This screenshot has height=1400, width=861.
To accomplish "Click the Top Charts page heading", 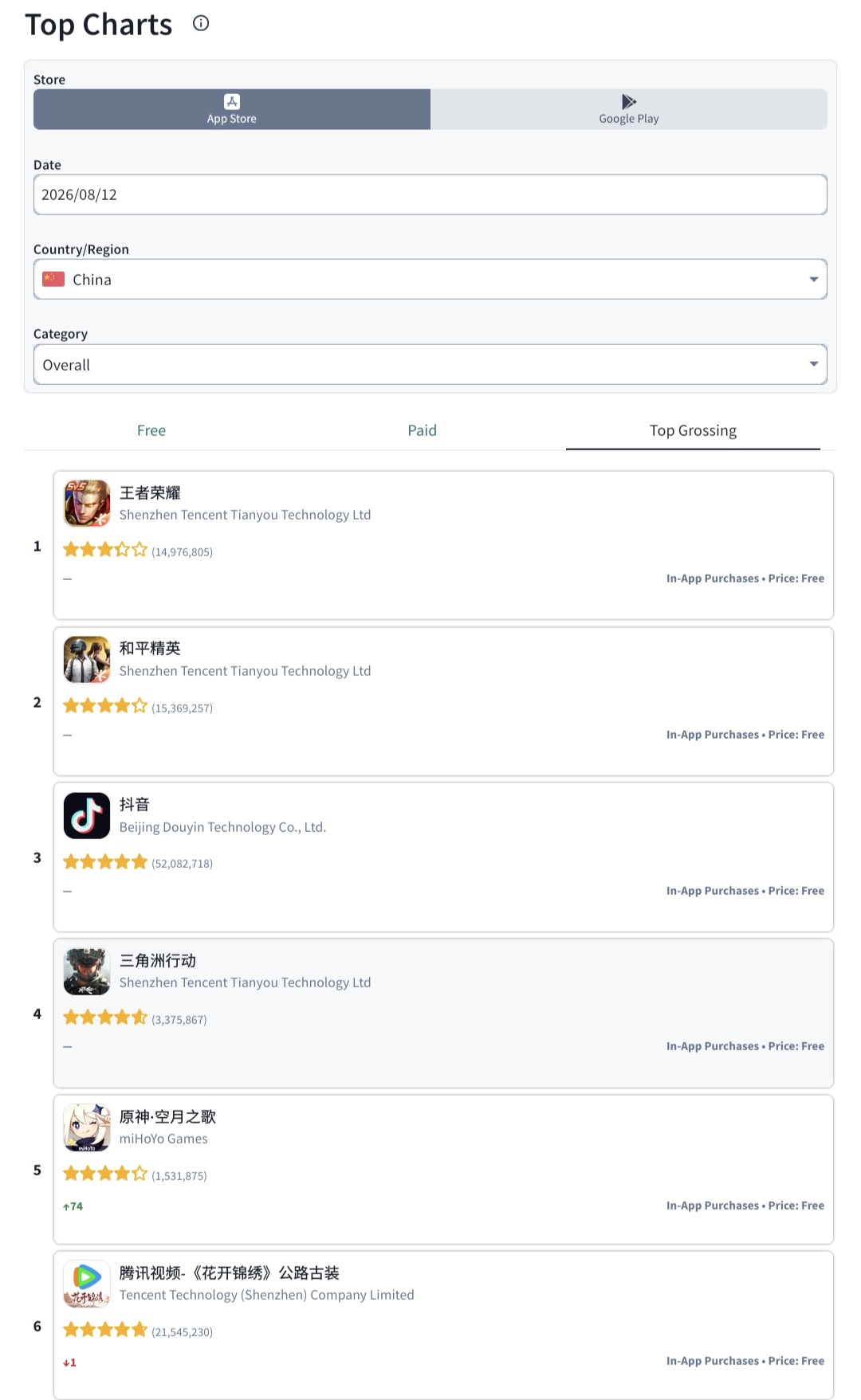I will (x=99, y=25).
